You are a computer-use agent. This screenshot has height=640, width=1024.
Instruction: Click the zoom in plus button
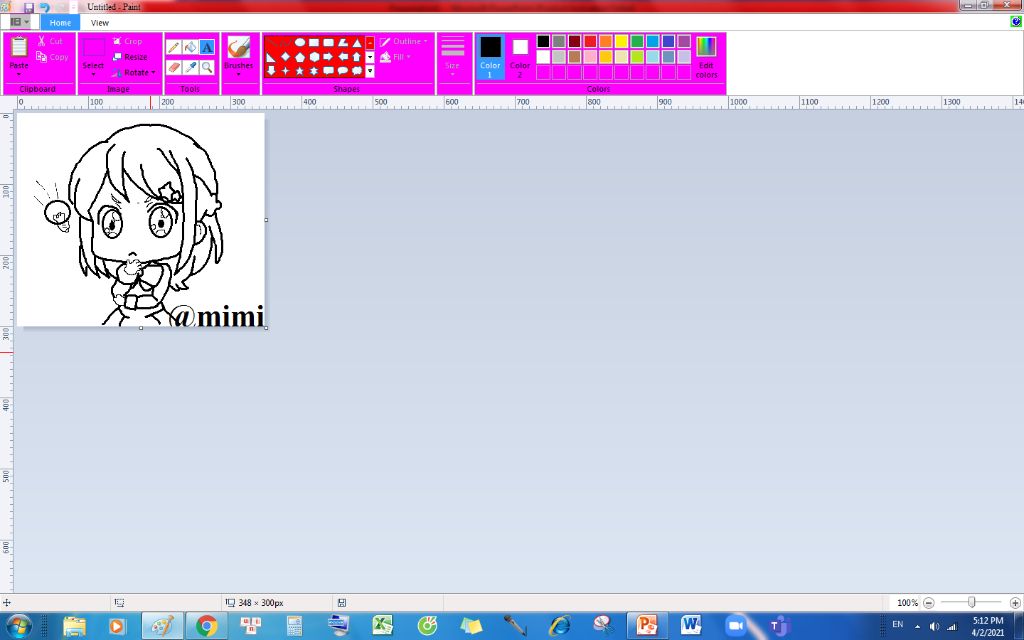pyautogui.click(x=1015, y=603)
